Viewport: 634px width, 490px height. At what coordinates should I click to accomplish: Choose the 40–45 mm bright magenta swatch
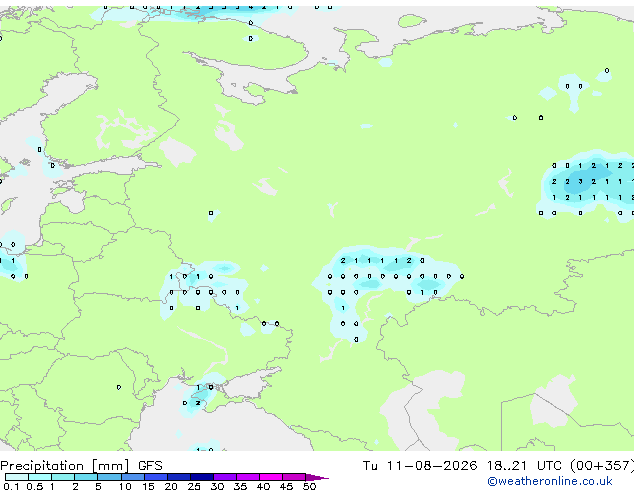point(271,477)
